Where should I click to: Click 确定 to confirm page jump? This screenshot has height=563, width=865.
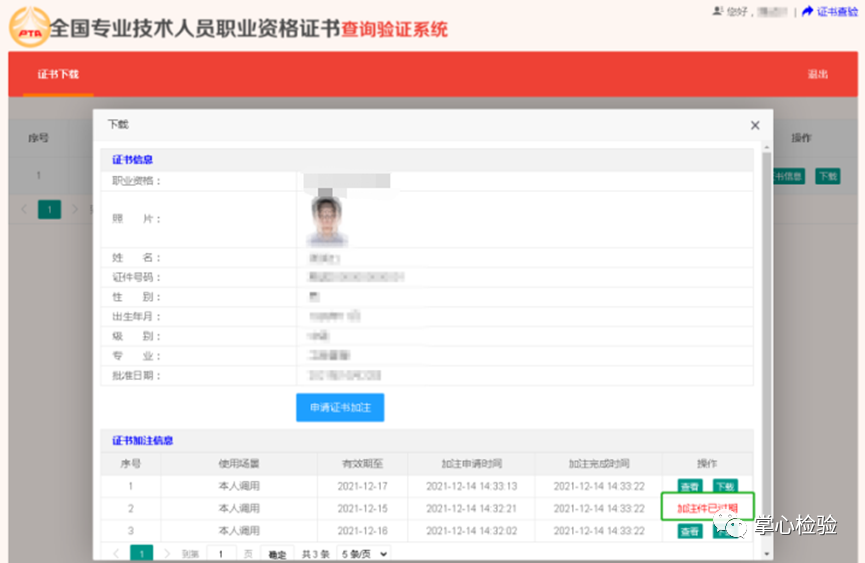(277, 554)
